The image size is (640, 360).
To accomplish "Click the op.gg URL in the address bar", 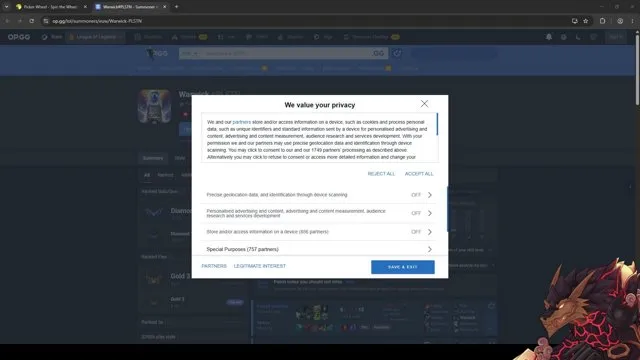I will pos(97,21).
